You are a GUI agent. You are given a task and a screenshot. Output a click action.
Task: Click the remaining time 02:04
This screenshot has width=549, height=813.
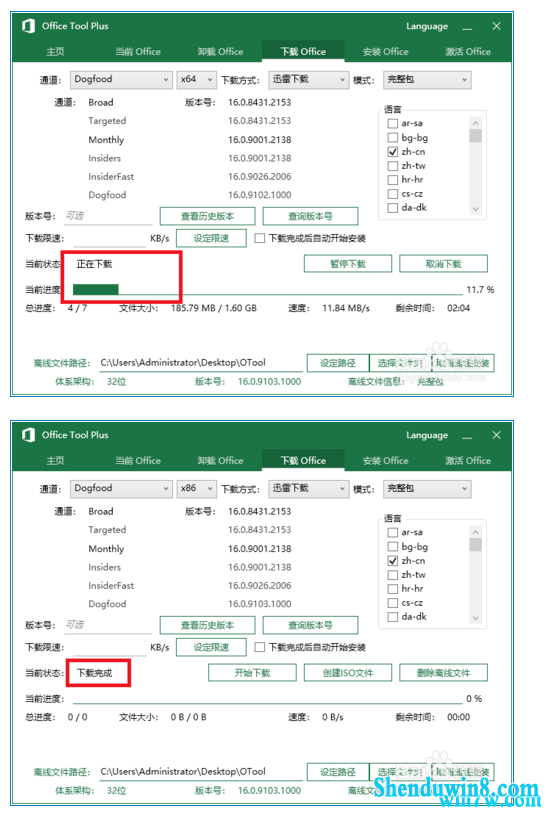tap(458, 308)
